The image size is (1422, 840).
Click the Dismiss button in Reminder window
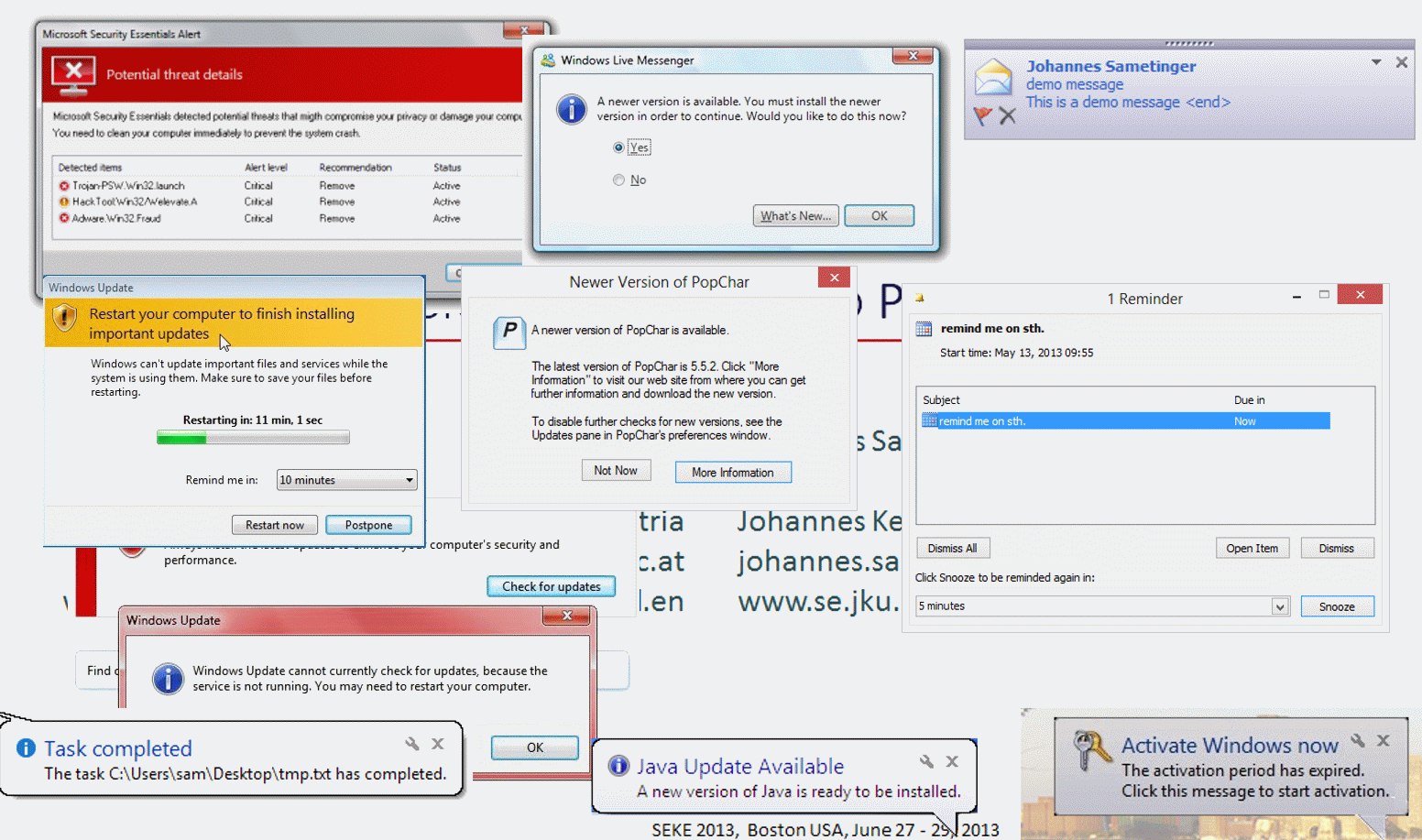point(1337,548)
